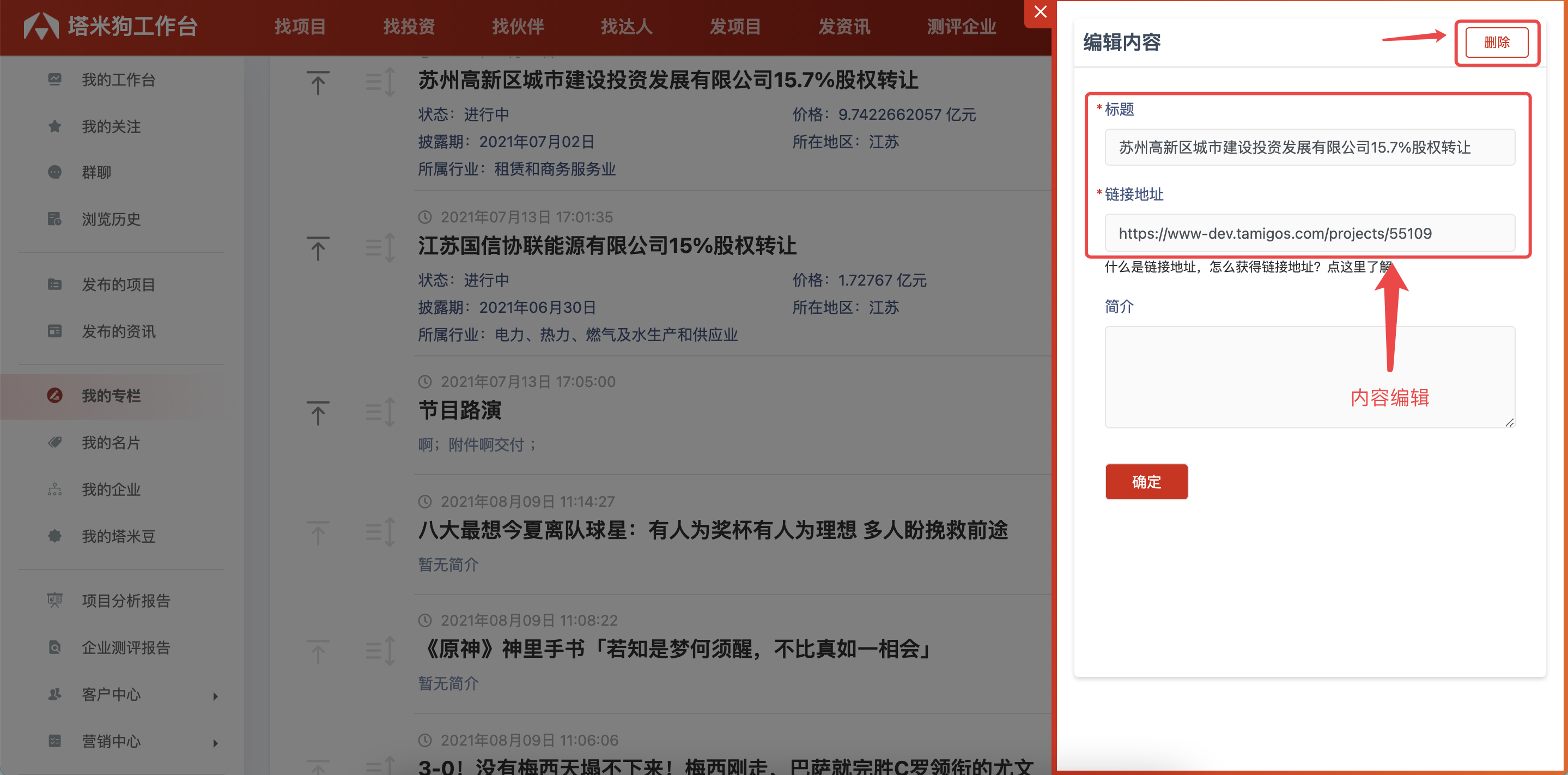Open 江苏国信协联能源有限公司15%股权转让 title

click(x=607, y=245)
